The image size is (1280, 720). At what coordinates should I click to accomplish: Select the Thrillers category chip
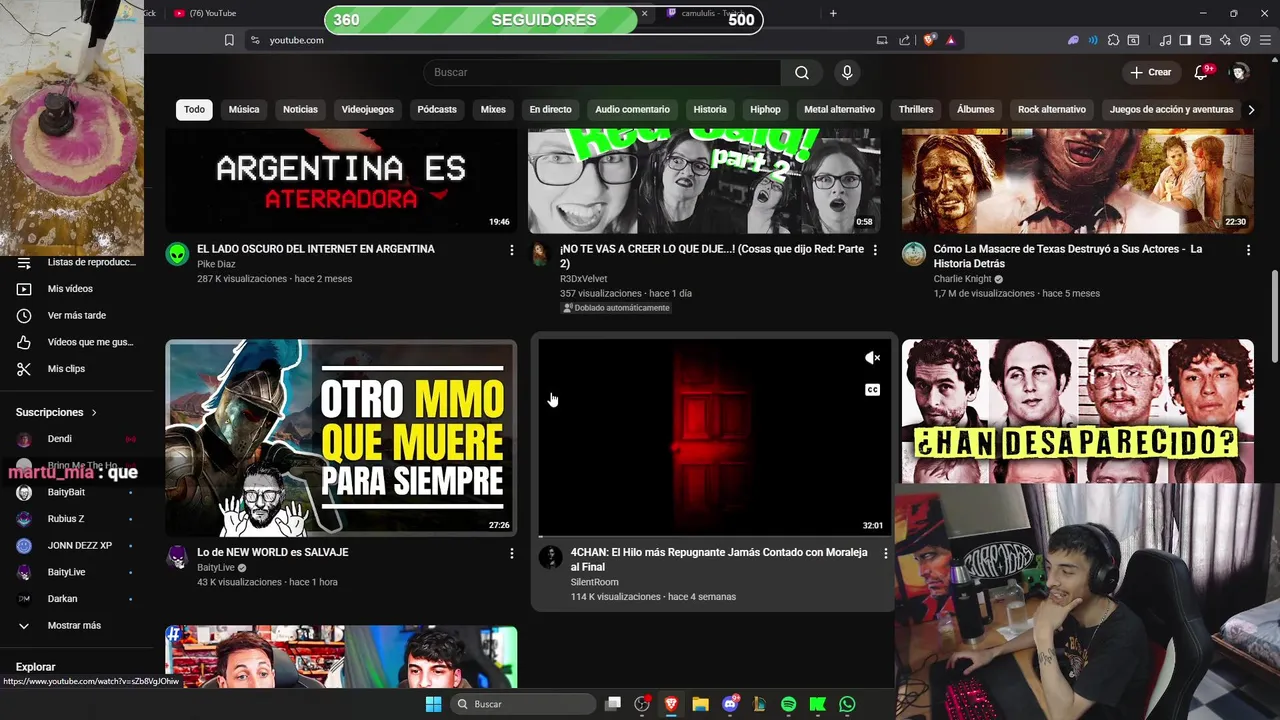click(x=916, y=109)
